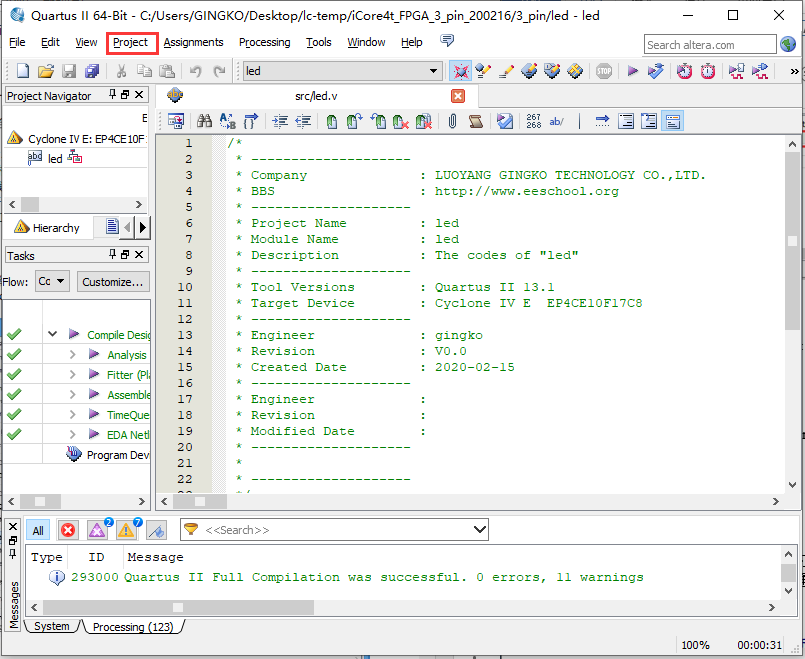Expand the Fitter task row
This screenshot has width=805, height=659.
pyautogui.click(x=72, y=375)
